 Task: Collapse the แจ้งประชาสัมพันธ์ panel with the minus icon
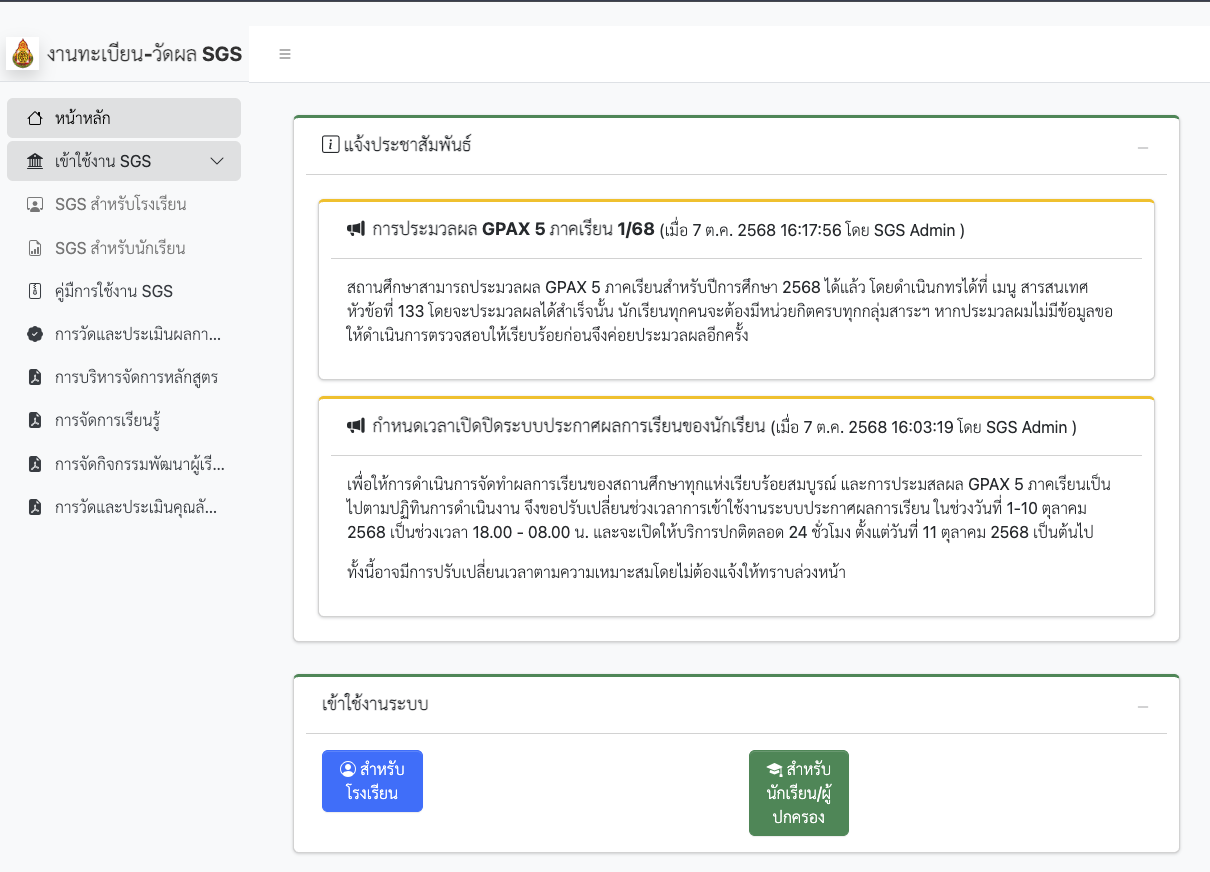1143,148
